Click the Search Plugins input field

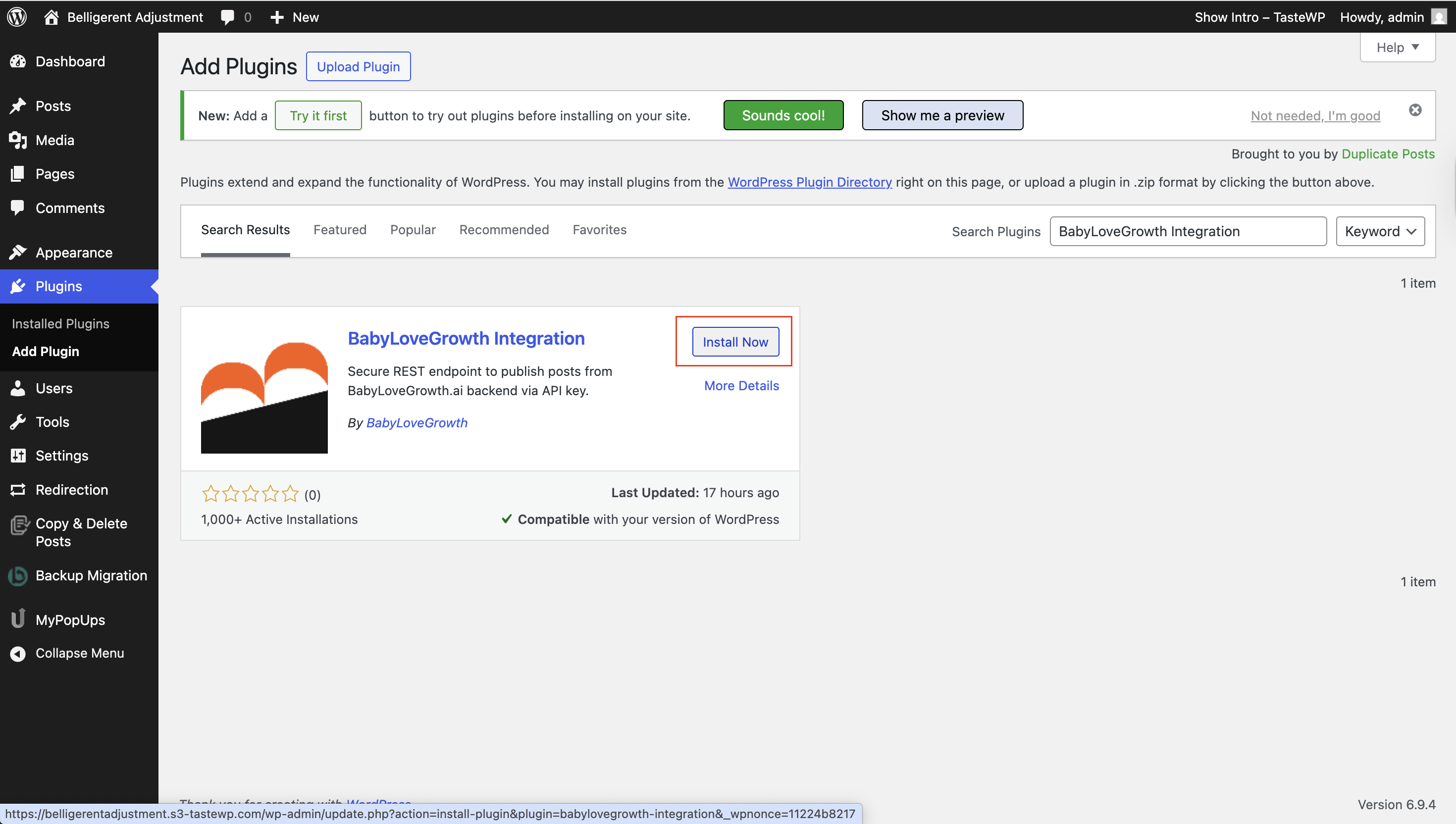[1188, 231]
